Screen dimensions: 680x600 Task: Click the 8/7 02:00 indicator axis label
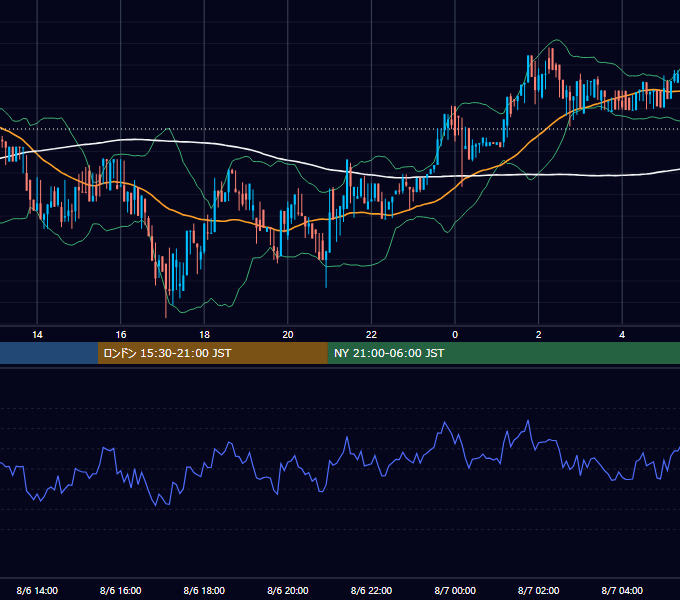(x=539, y=590)
